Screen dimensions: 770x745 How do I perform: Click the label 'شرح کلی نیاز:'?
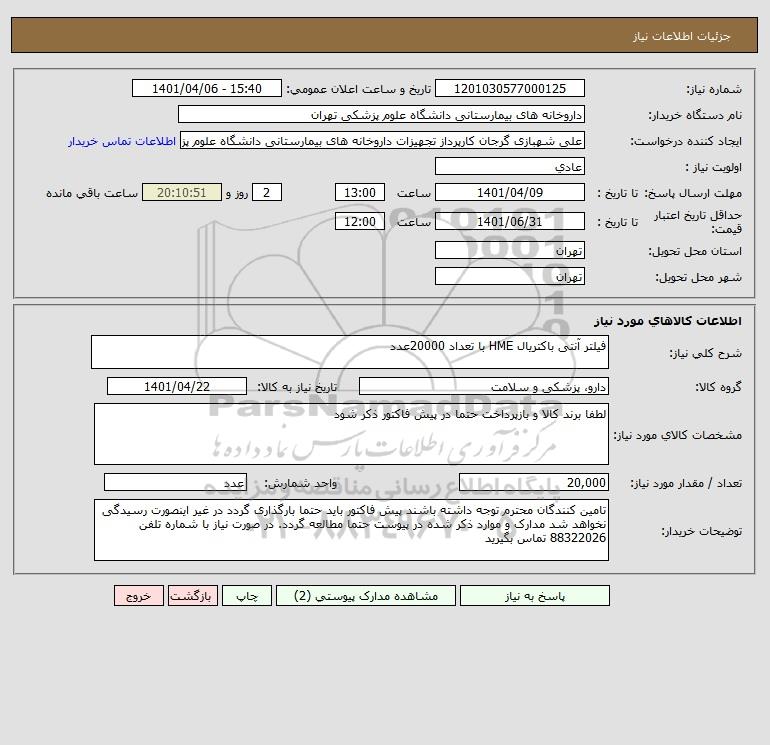pos(706,353)
